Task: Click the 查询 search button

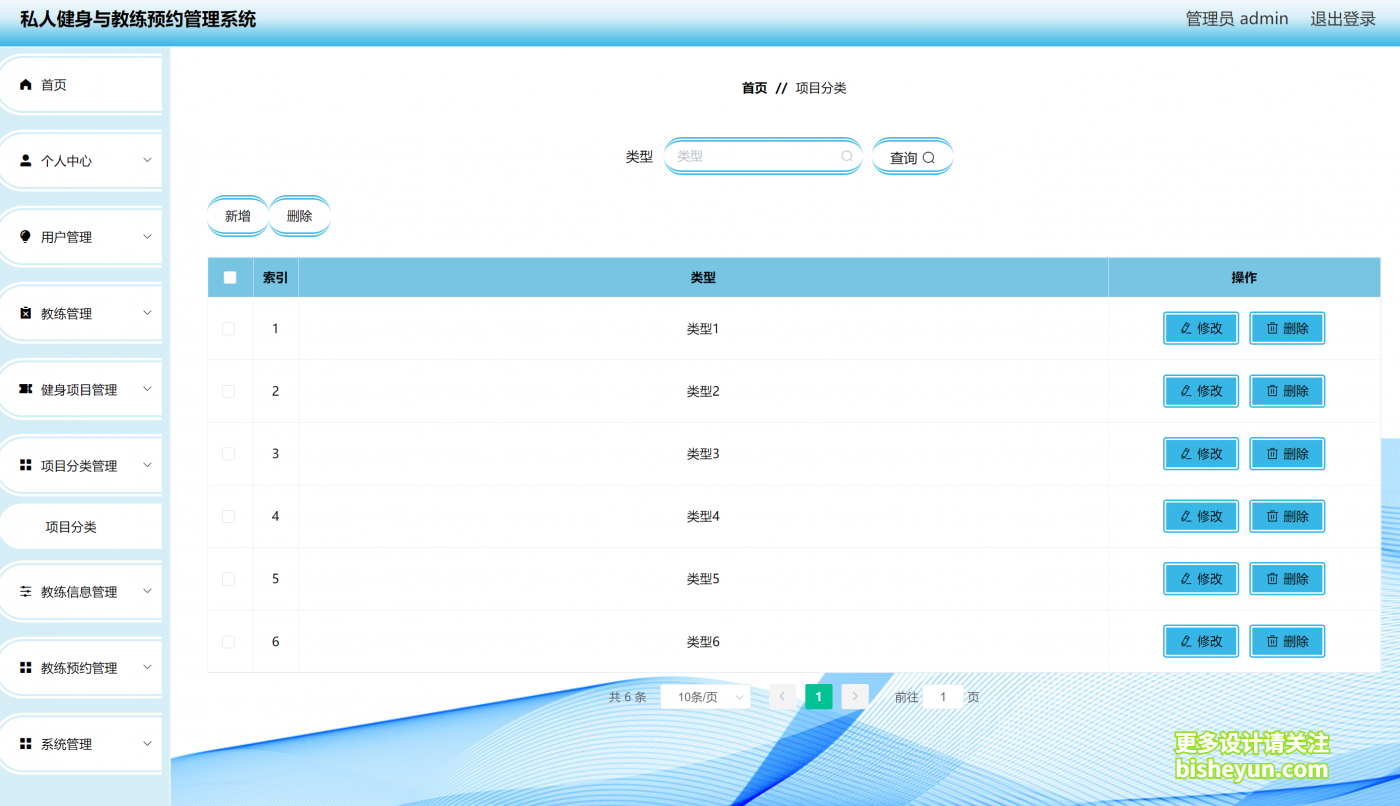Action: pos(911,156)
